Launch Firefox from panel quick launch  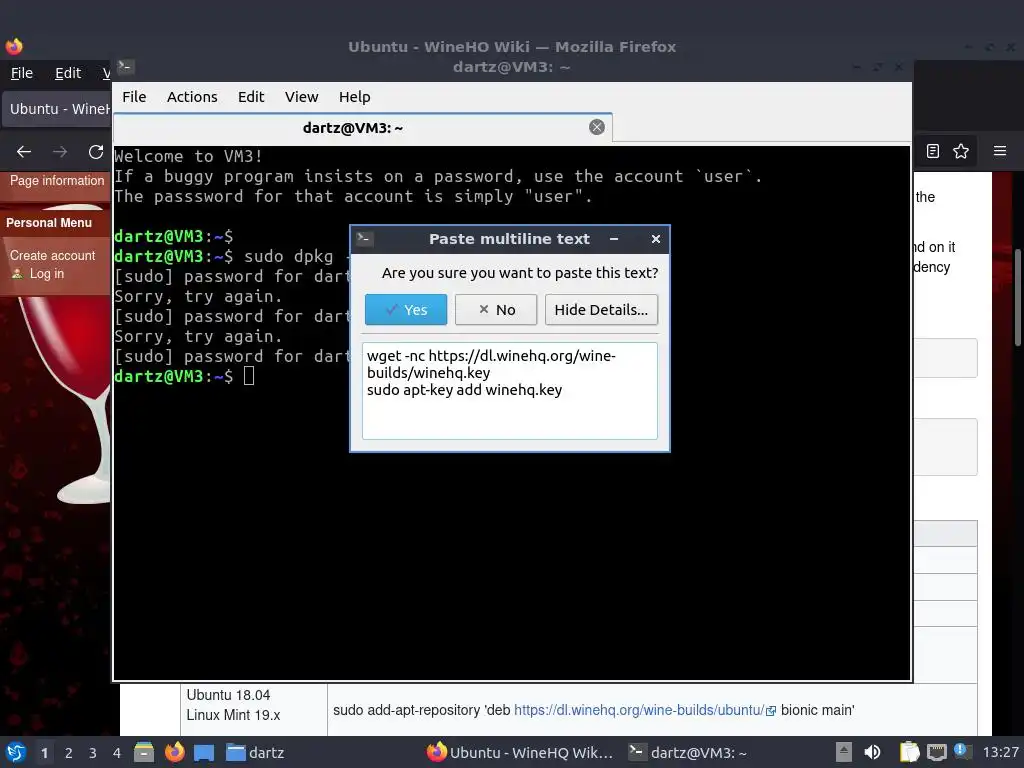coord(174,752)
